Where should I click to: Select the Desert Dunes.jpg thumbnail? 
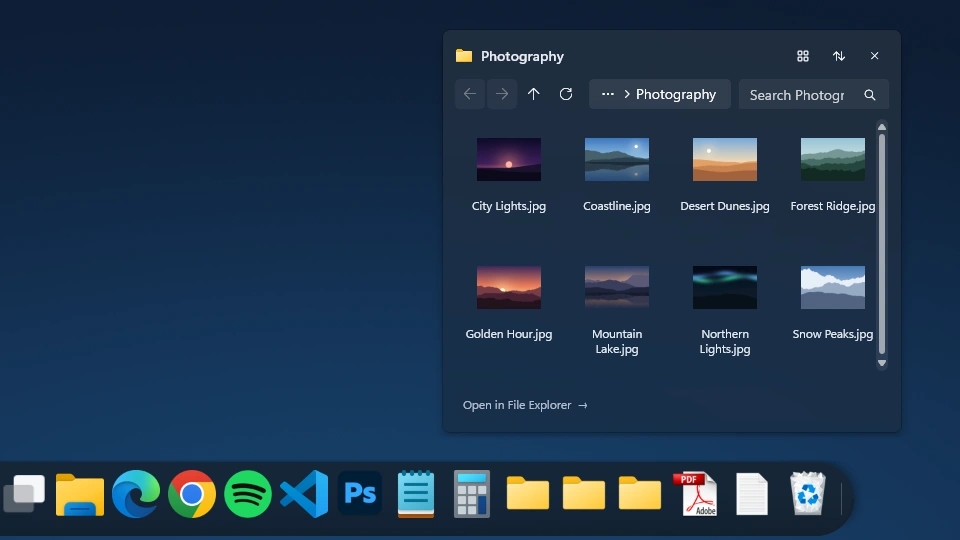pyautogui.click(x=725, y=159)
